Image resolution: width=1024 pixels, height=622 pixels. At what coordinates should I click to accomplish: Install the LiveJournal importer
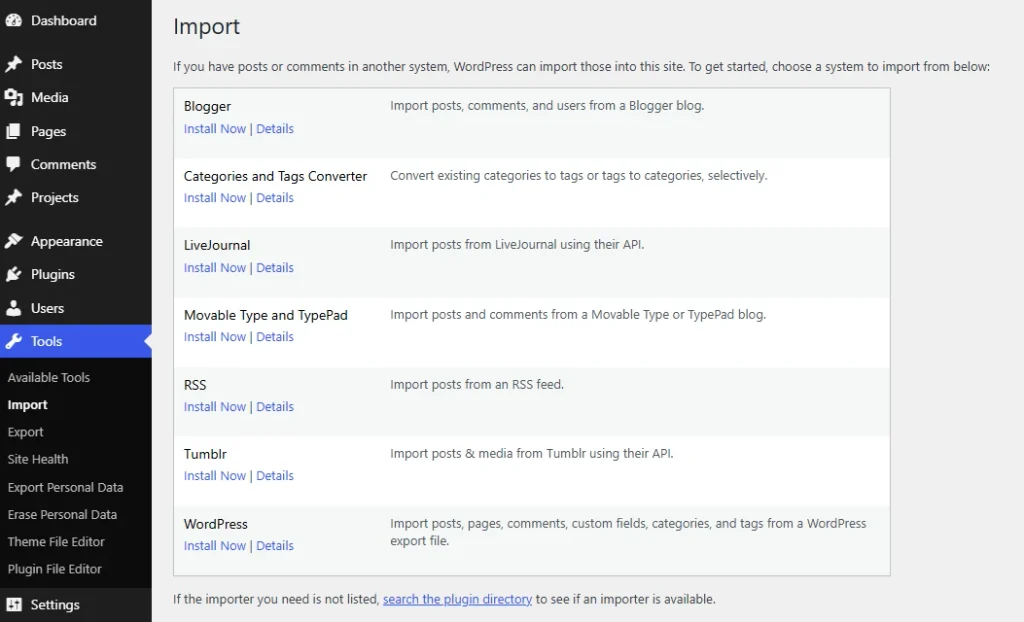pos(215,268)
